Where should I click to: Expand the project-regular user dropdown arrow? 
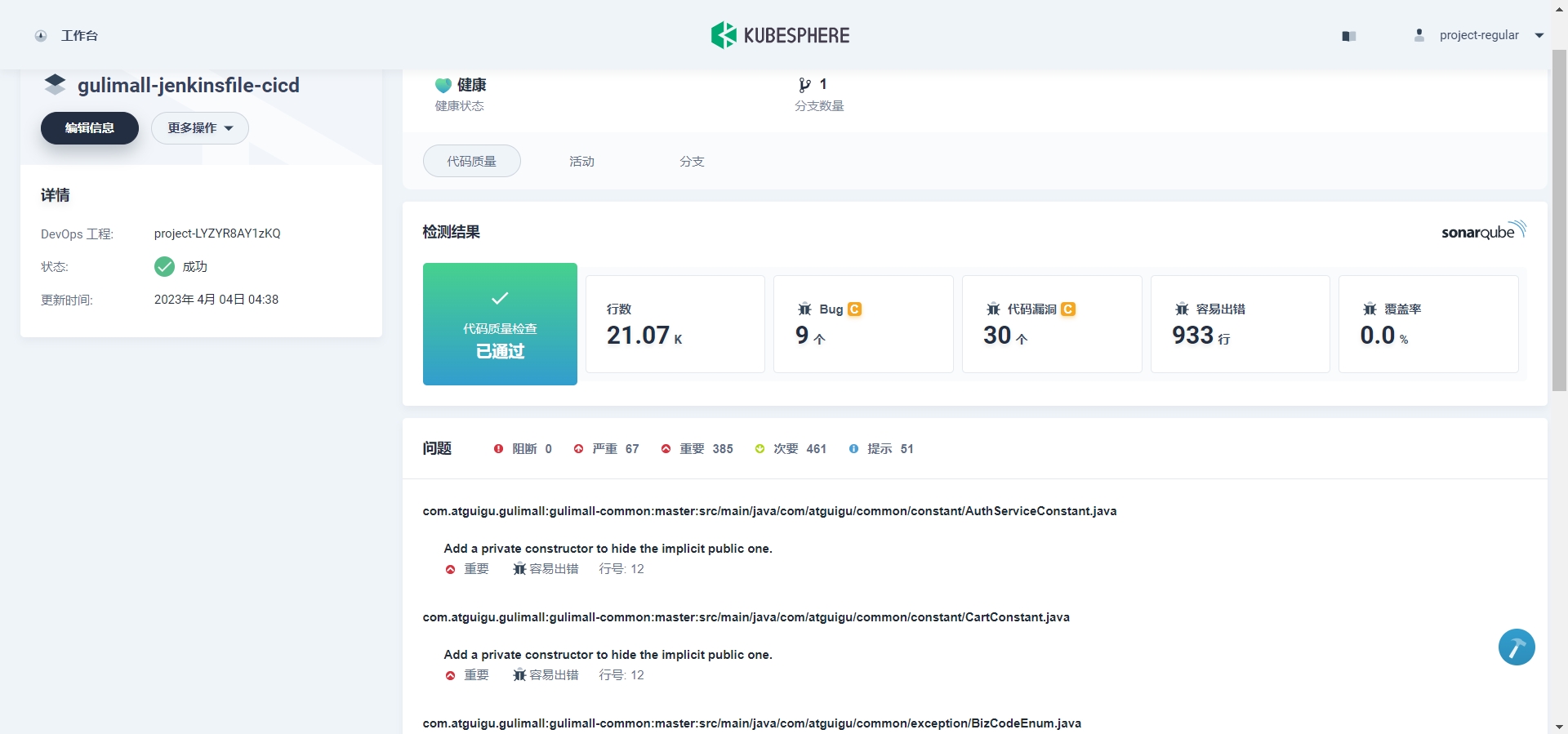[x=1539, y=36]
